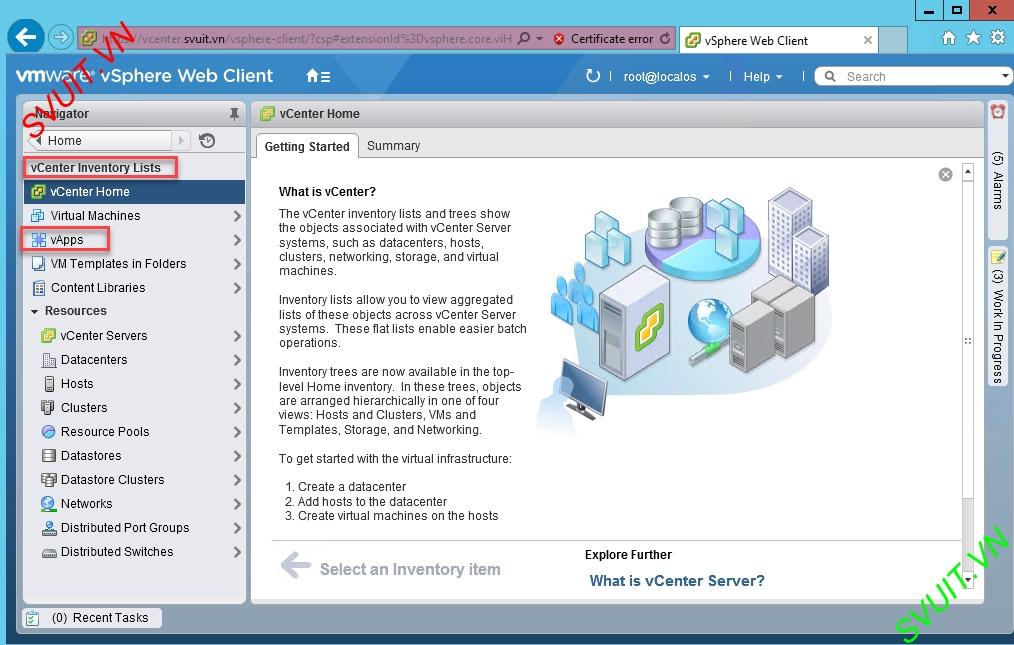Click the Networks globe icon
1014x645 pixels.
[49, 503]
